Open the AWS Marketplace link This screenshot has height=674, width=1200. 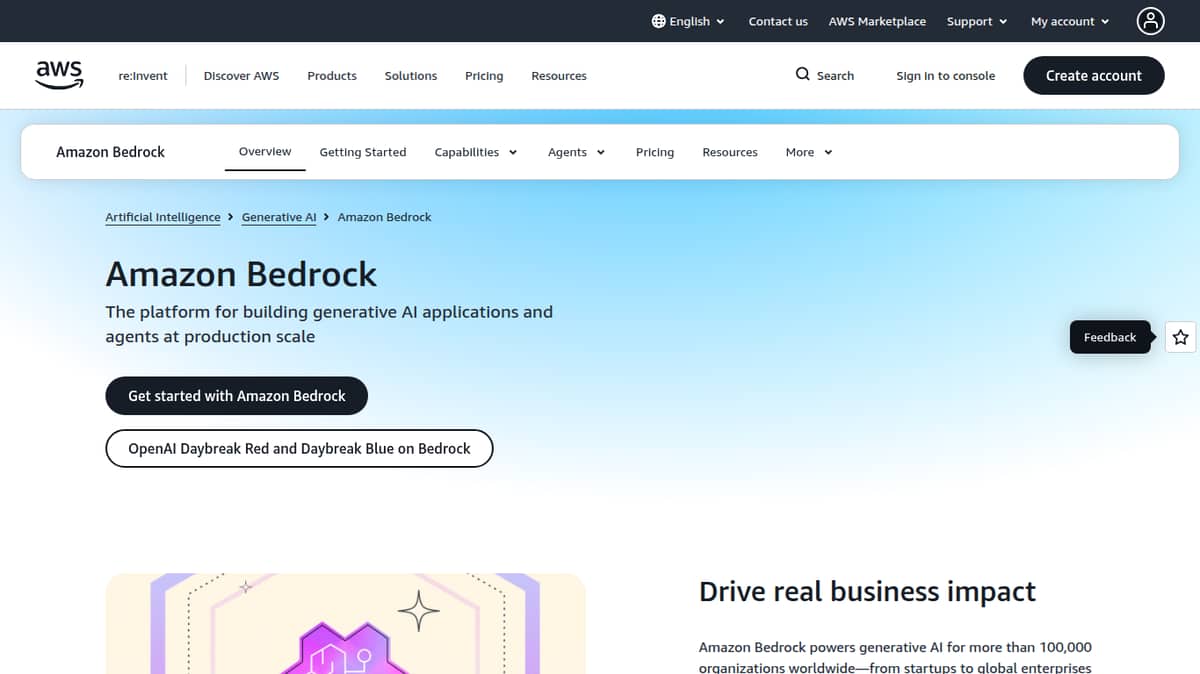pos(877,21)
